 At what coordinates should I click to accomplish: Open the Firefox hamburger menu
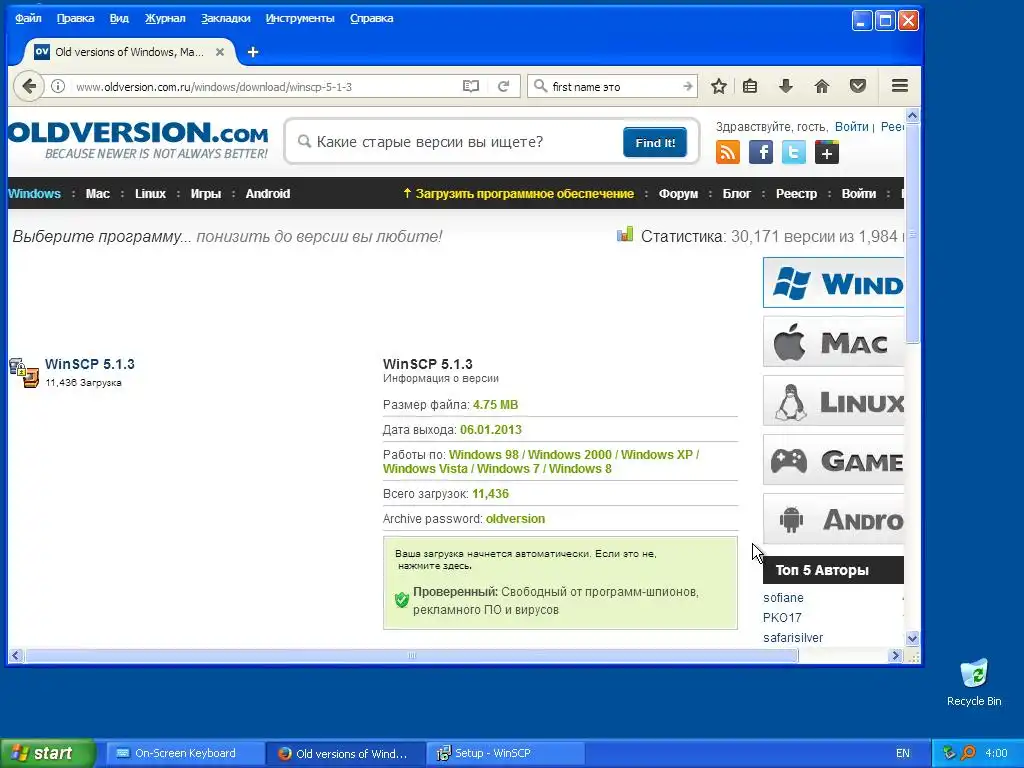(x=900, y=86)
